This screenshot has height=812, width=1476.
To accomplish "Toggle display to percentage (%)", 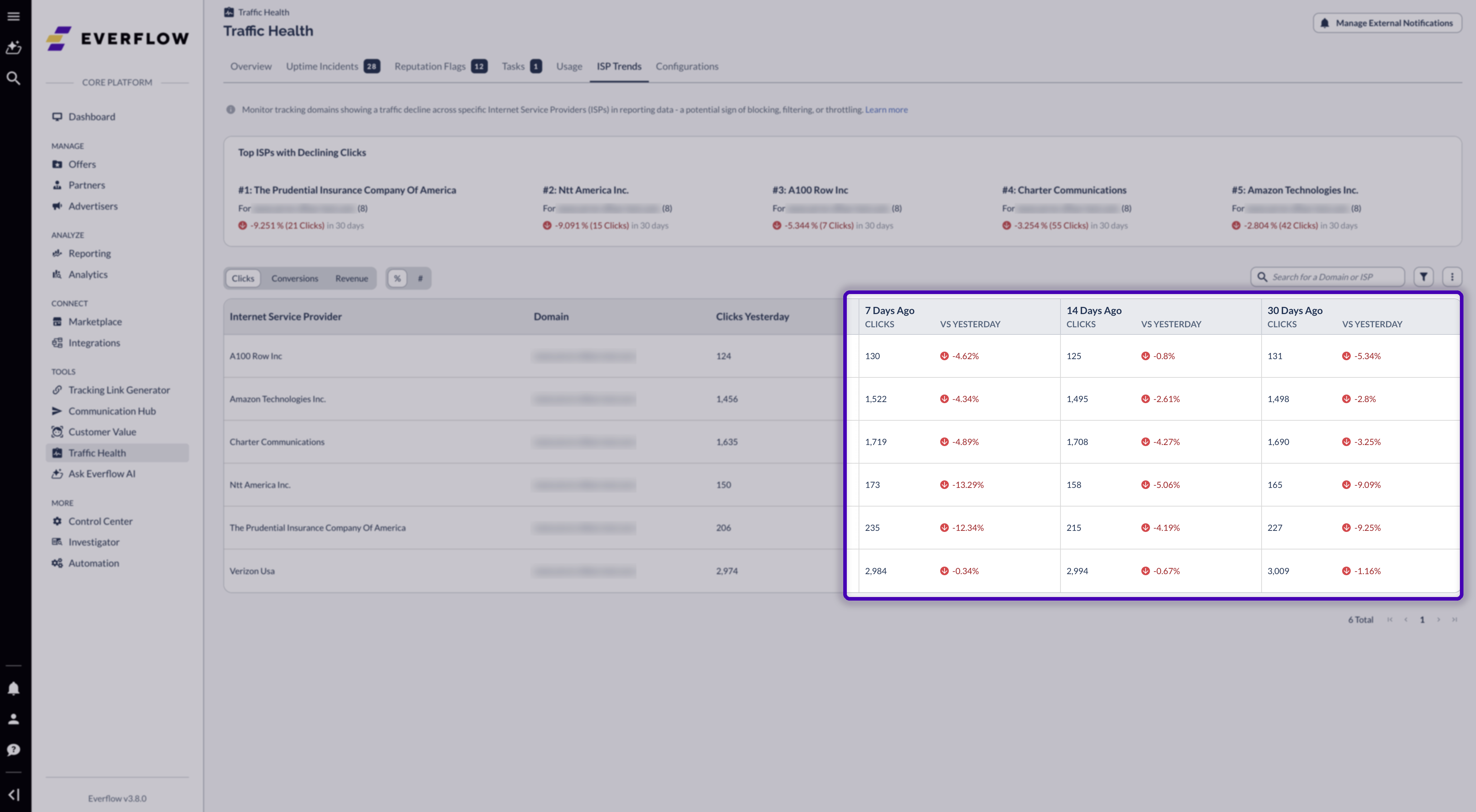I will click(397, 278).
